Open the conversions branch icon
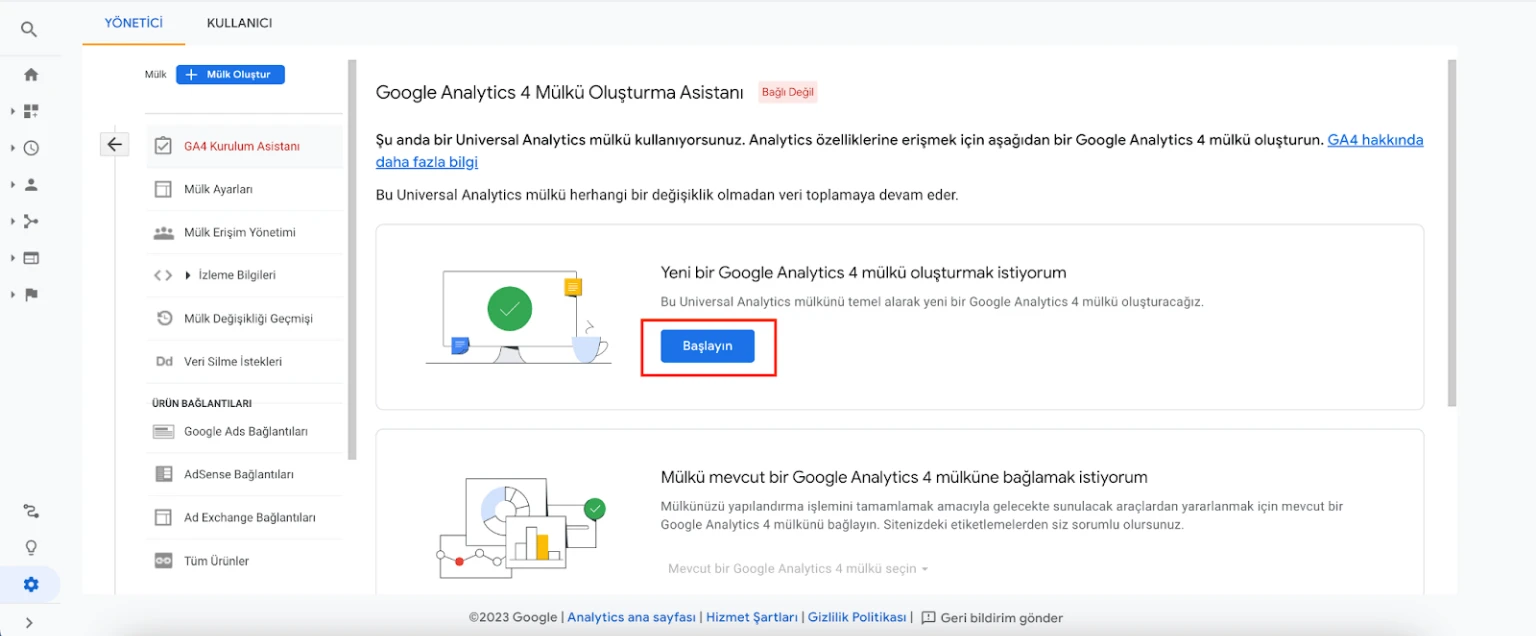This screenshot has width=1536, height=636. click(30, 220)
